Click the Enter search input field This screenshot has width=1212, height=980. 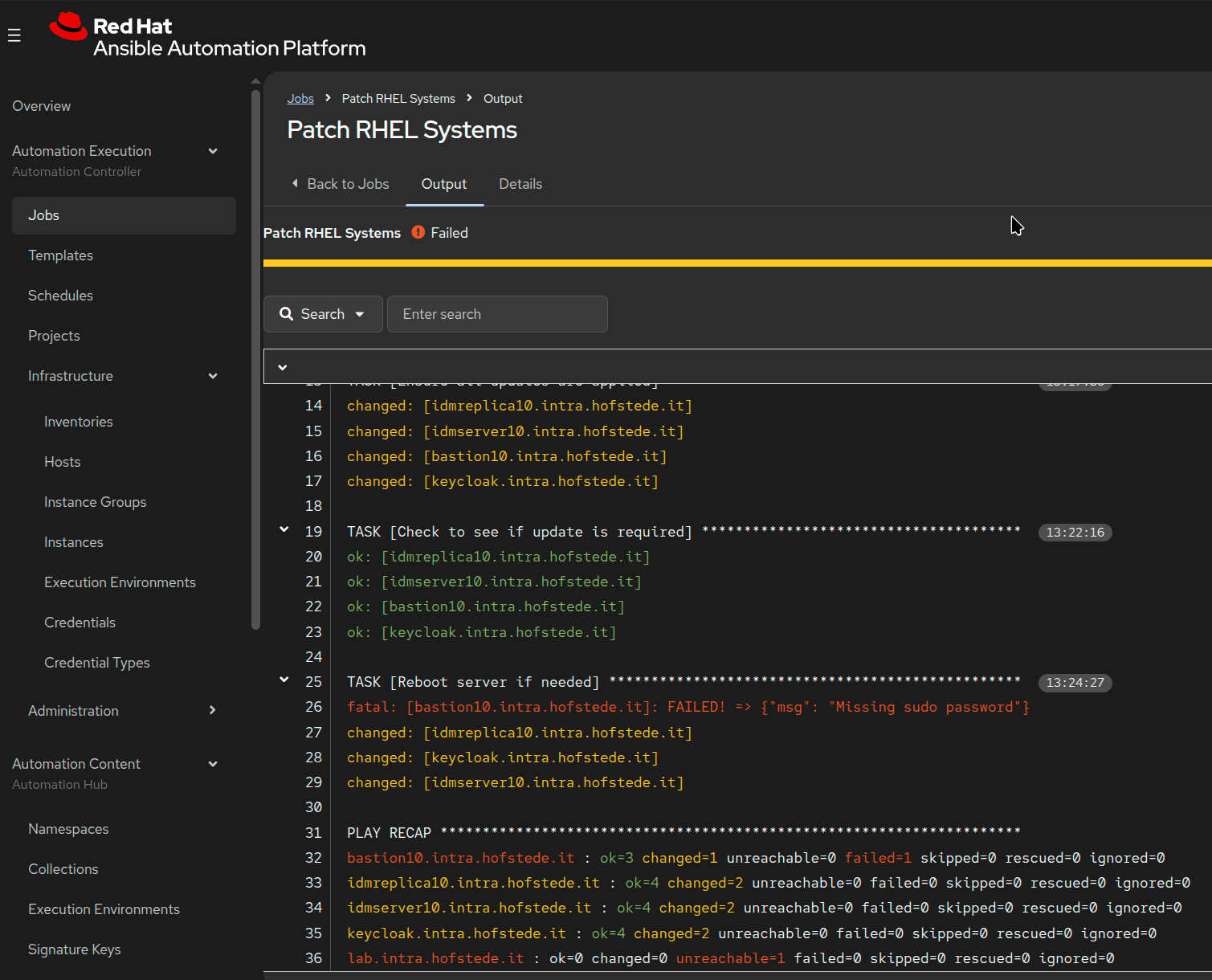497,314
